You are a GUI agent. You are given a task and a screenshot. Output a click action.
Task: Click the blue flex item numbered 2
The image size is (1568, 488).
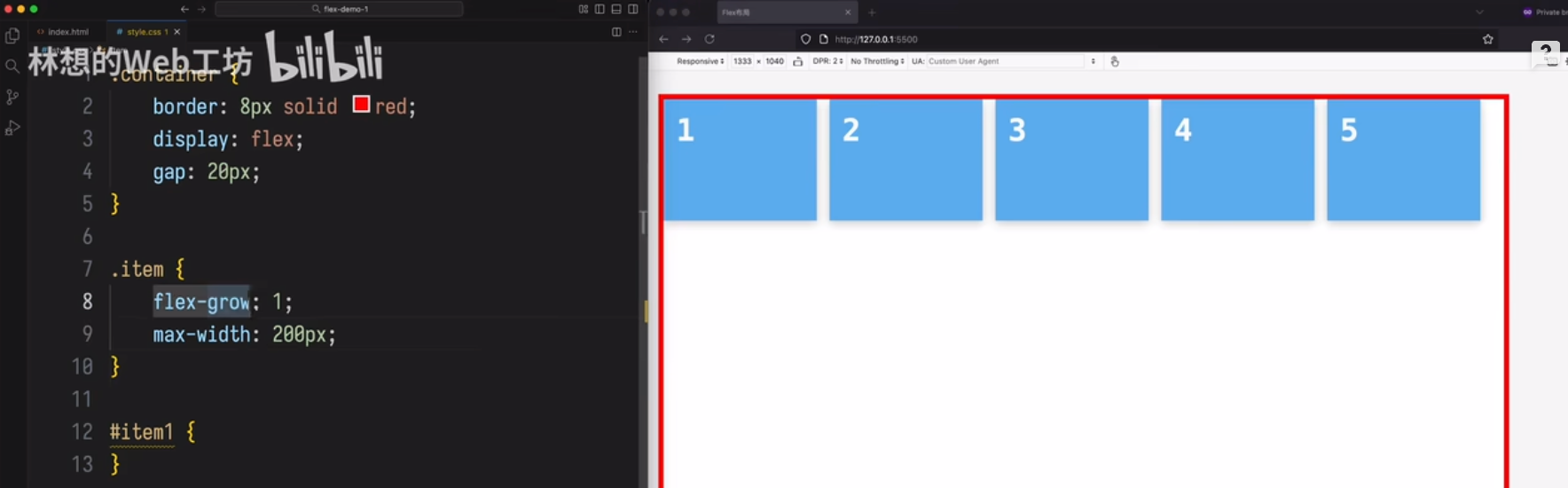(x=906, y=160)
